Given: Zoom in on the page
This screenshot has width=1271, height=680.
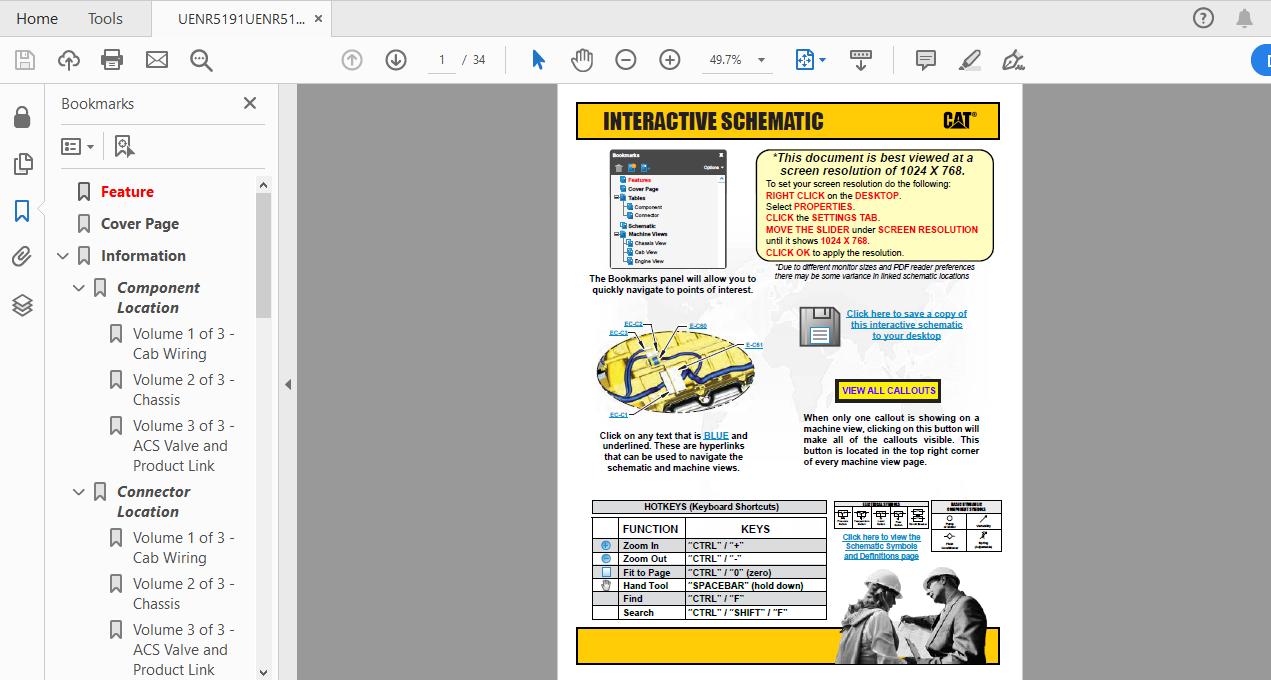Looking at the screenshot, I should coord(669,59).
